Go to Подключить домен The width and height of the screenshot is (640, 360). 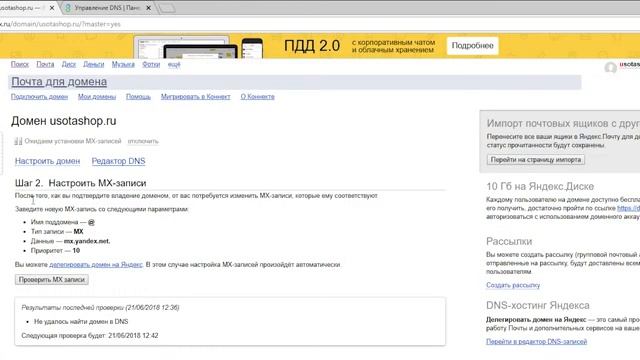click(x=39, y=97)
